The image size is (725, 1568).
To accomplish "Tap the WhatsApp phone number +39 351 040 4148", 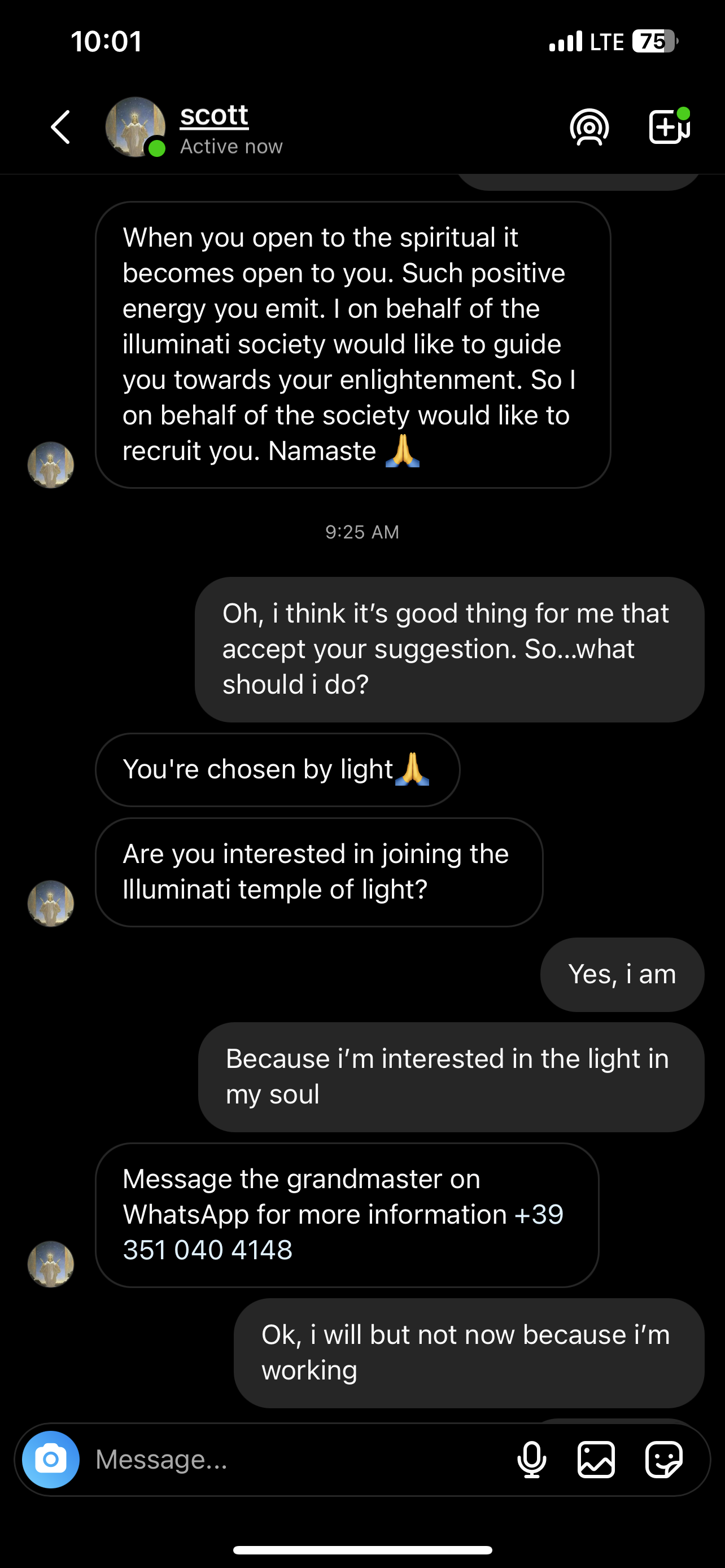I will pyautogui.click(x=343, y=1232).
